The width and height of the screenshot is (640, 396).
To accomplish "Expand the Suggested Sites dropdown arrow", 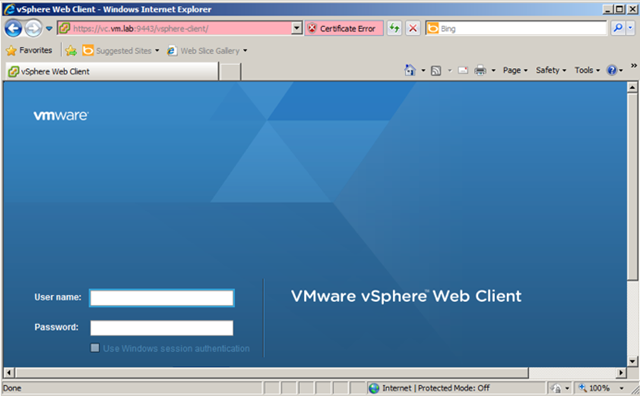I will coord(157,51).
